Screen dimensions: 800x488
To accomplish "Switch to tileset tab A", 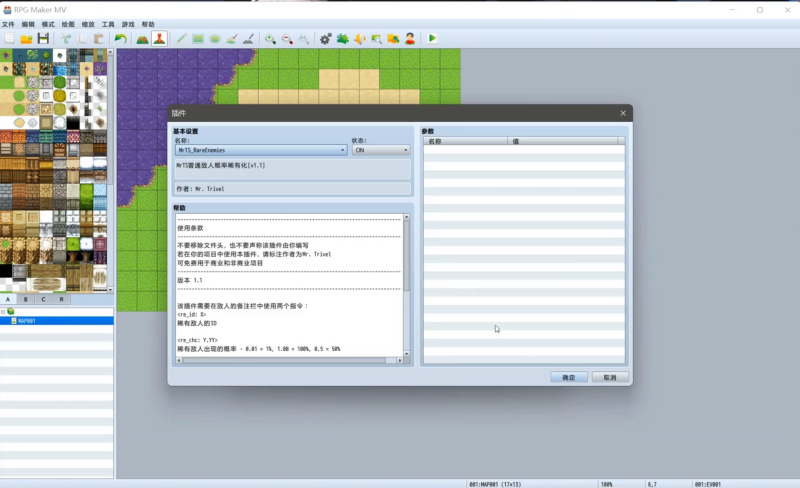I will (x=8, y=299).
